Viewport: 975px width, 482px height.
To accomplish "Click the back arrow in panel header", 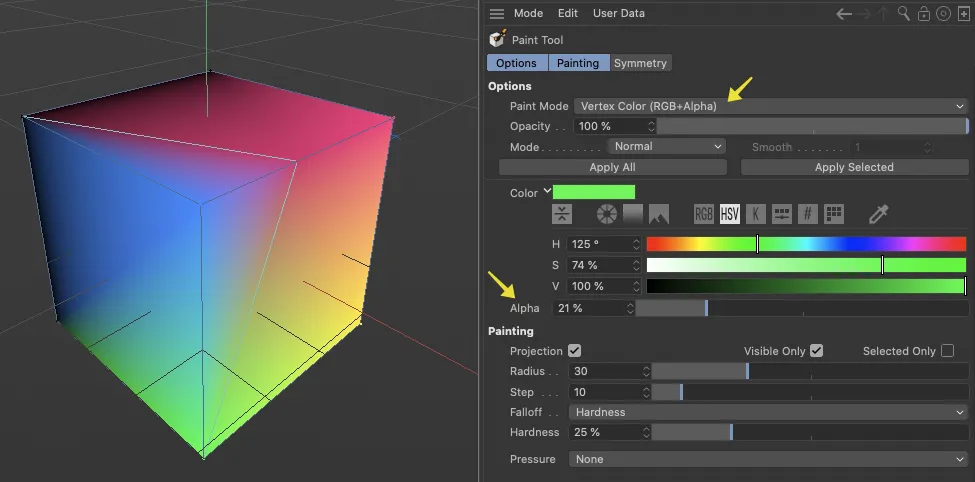I will [844, 14].
